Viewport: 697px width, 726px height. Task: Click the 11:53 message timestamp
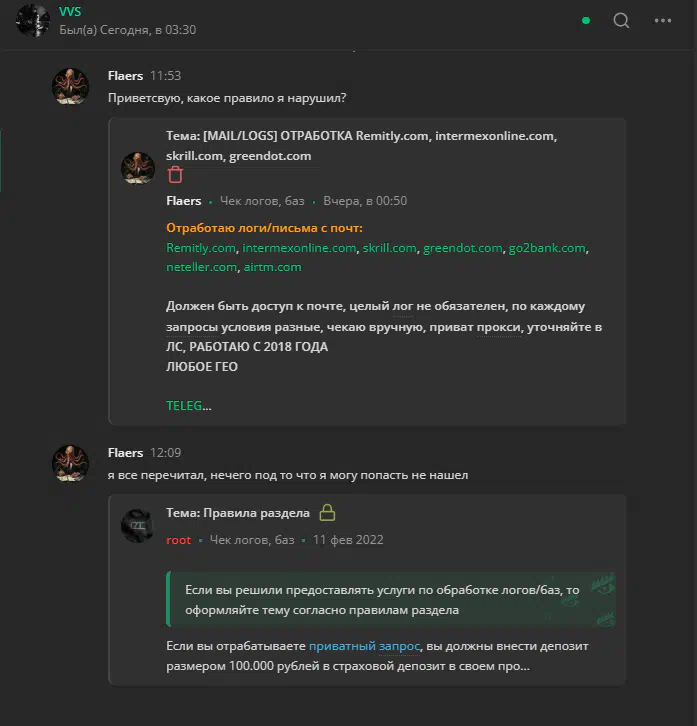(165, 75)
